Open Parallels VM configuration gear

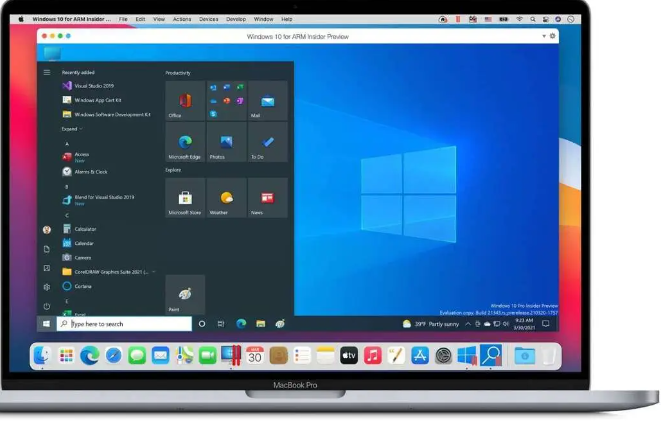(552, 36)
